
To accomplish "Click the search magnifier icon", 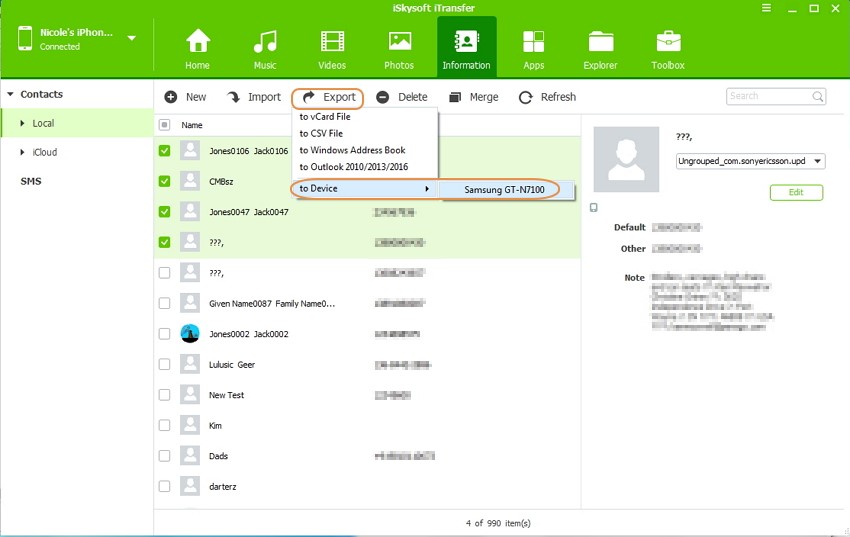I will point(817,96).
